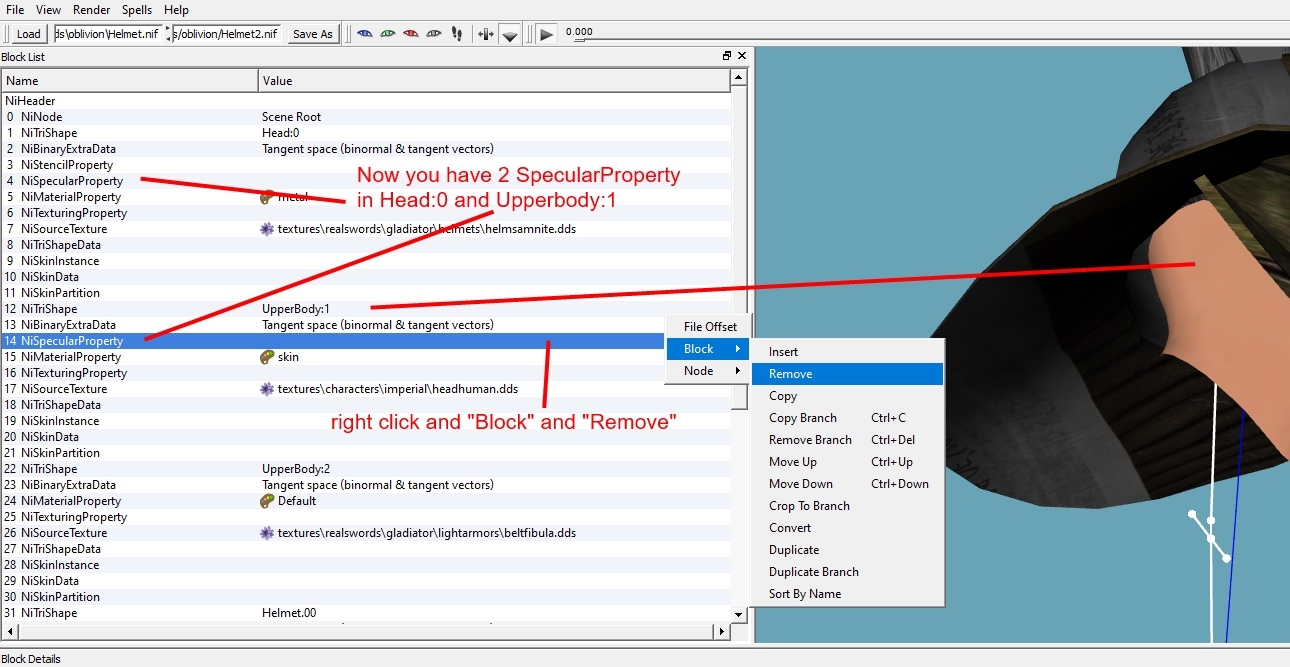Screen dimensions: 1290x667
Task: Select Crop To Branch entry
Action: pyautogui.click(x=847, y=506)
